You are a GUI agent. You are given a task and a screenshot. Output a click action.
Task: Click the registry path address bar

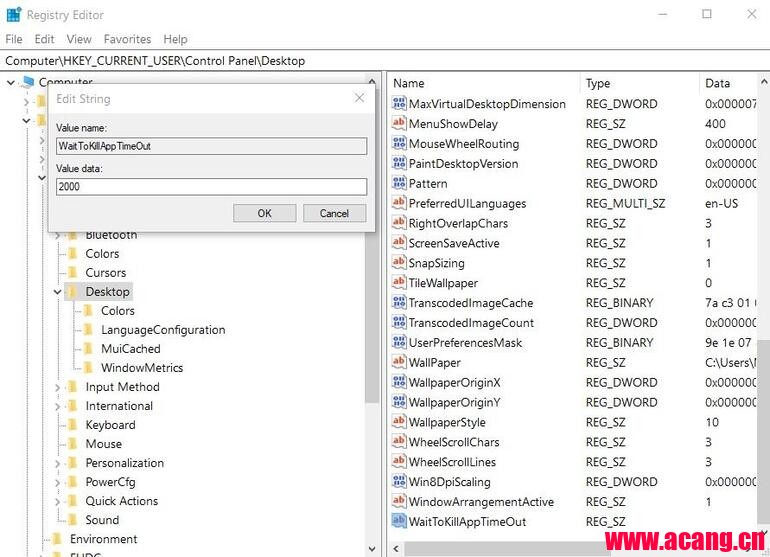click(385, 61)
